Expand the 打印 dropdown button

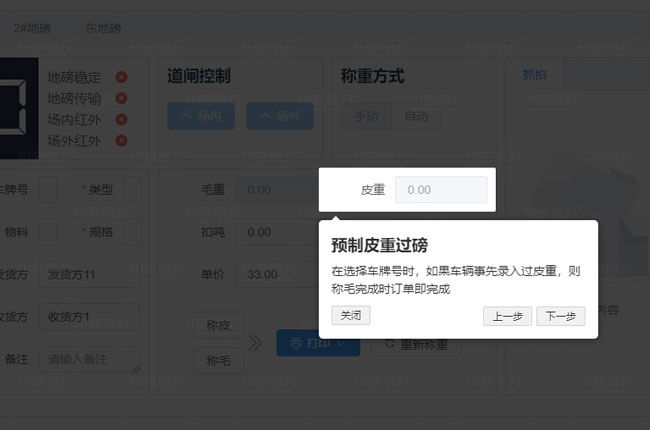click(x=317, y=343)
